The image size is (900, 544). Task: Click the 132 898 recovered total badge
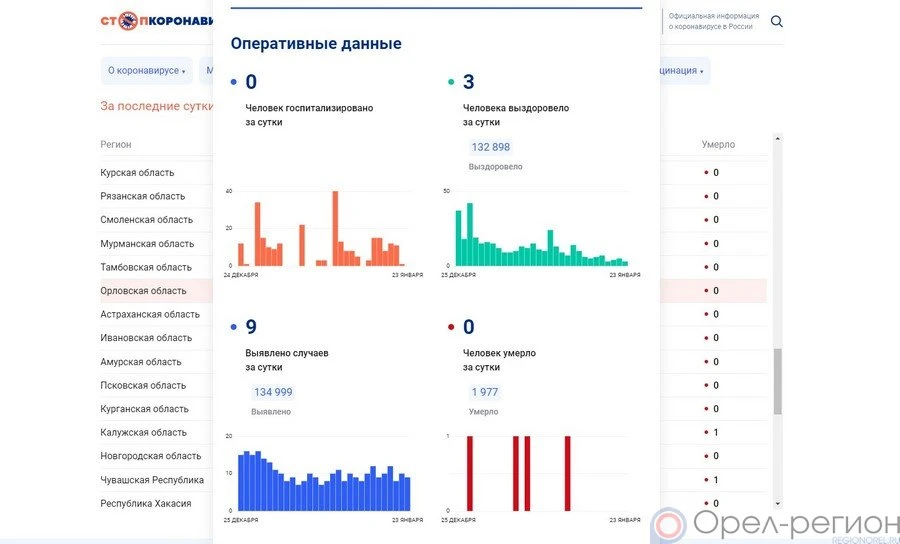[490, 147]
